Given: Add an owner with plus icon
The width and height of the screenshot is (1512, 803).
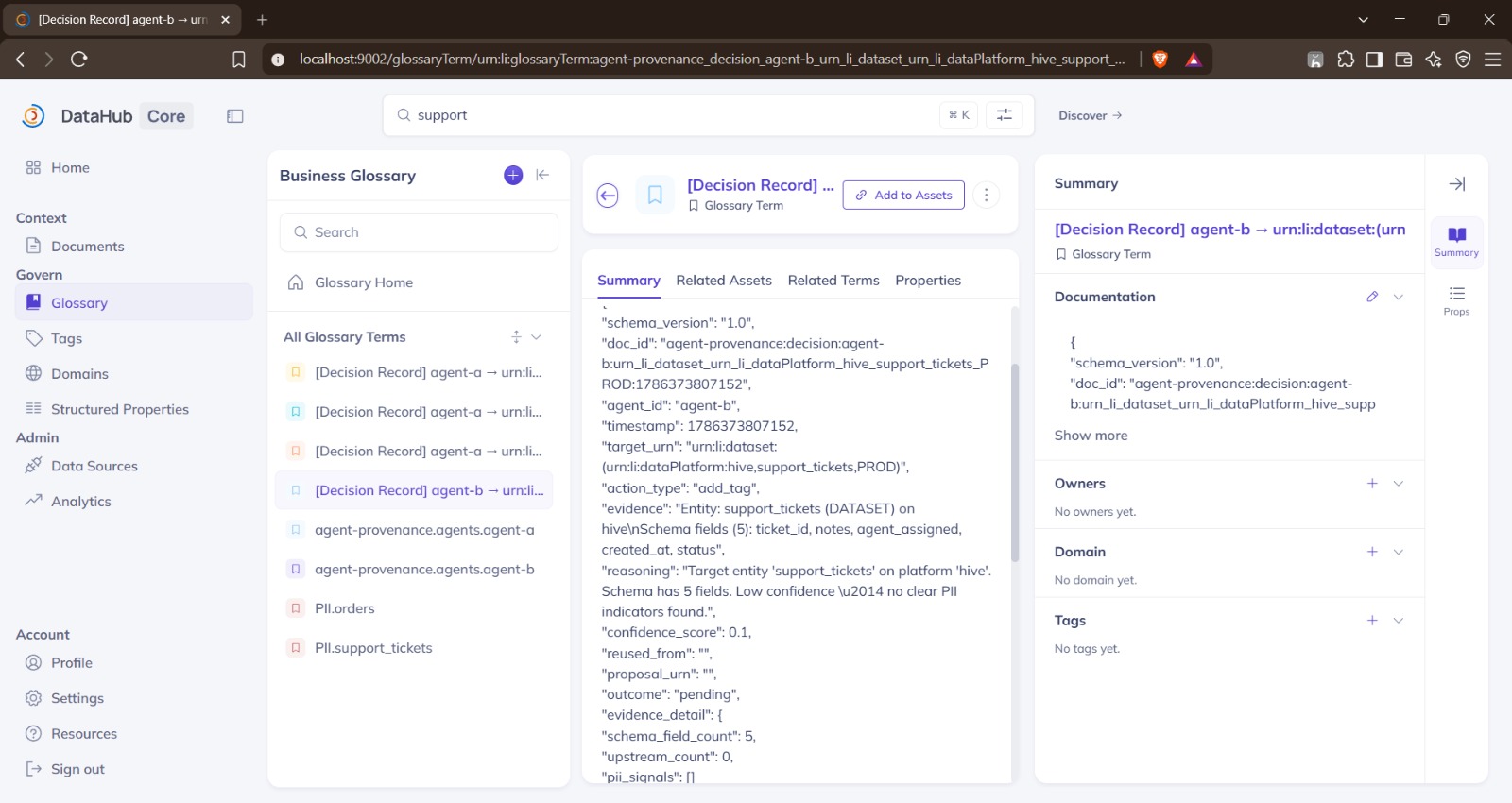Looking at the screenshot, I should coord(1372,484).
